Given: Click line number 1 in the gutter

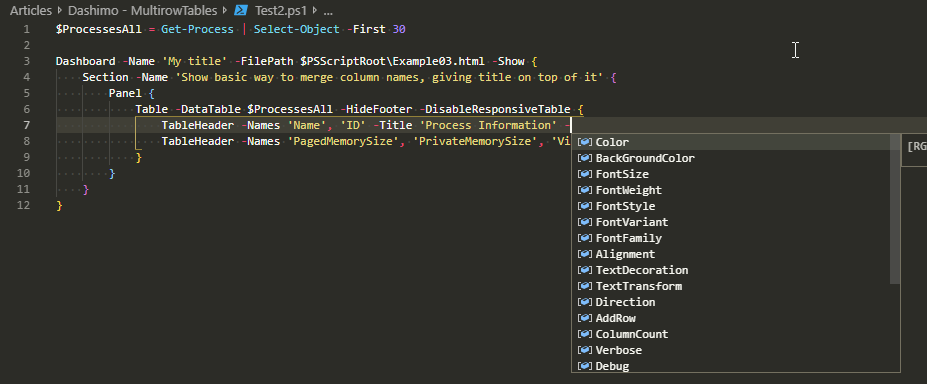Looking at the screenshot, I should click(x=27, y=29).
